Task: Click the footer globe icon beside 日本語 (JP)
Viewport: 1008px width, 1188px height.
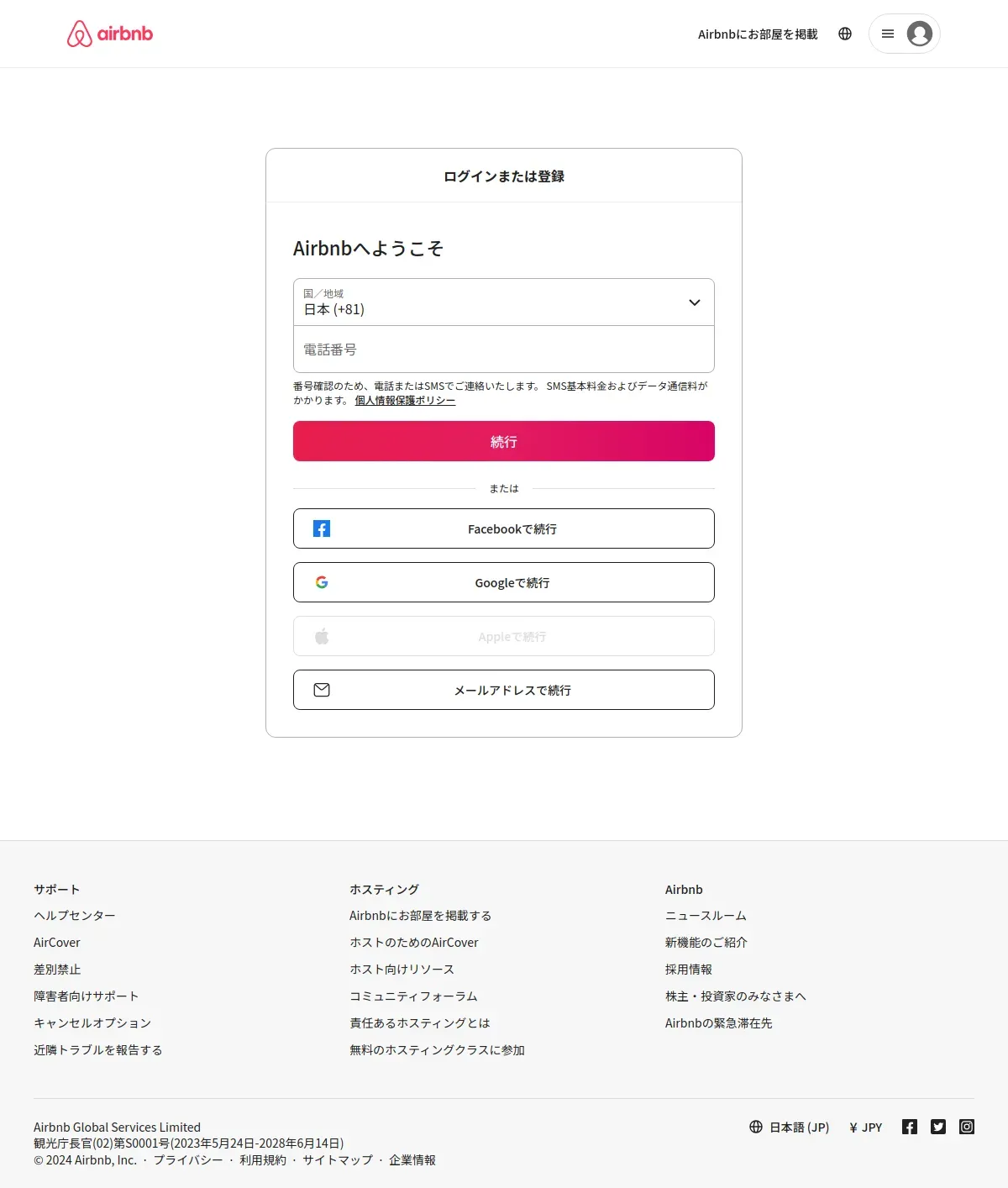Action: [x=756, y=1127]
